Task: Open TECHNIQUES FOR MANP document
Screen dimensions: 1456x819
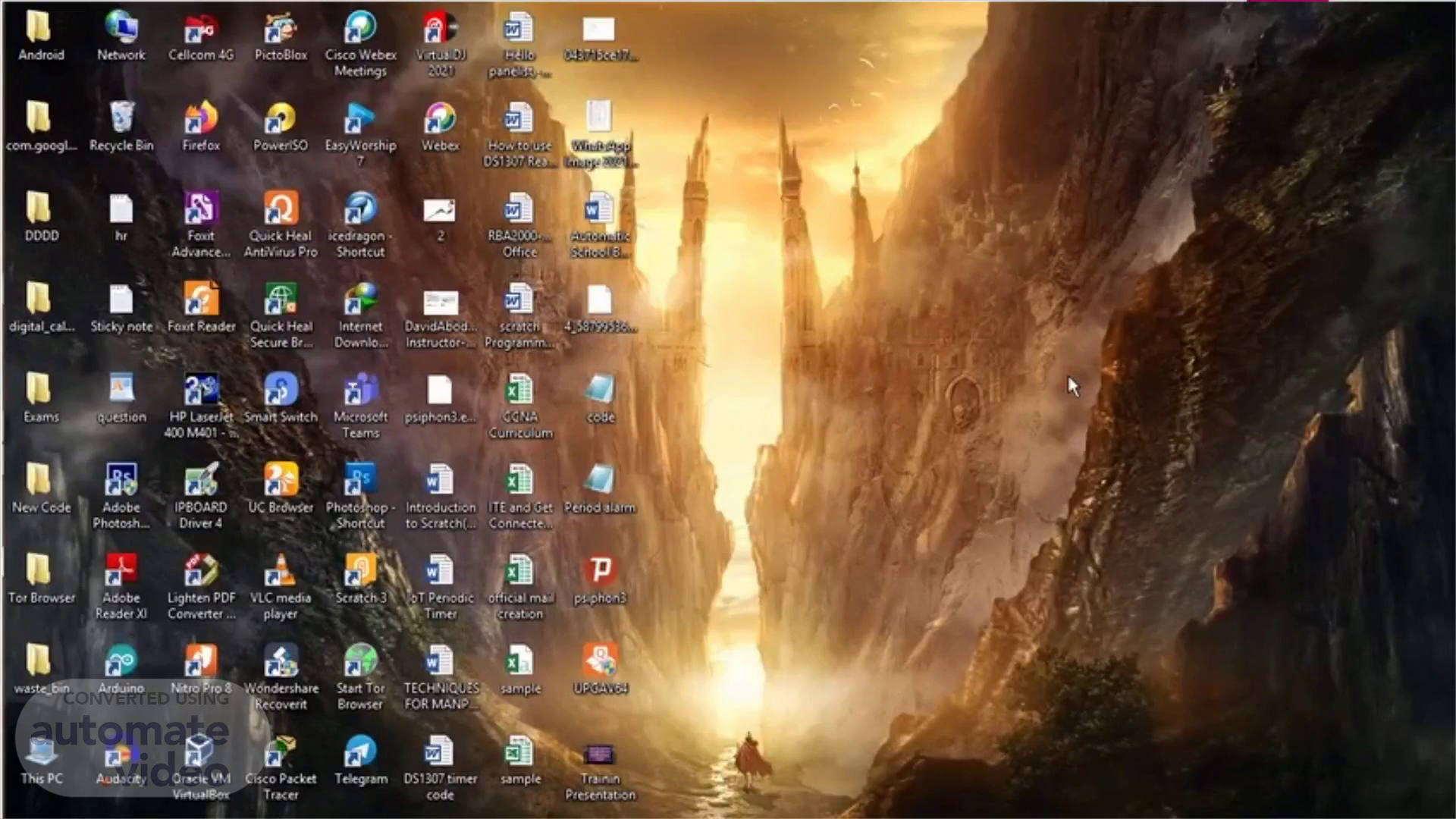Action: coord(441,676)
